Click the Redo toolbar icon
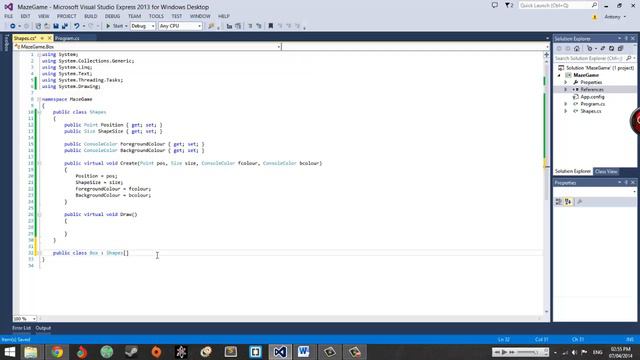This screenshot has width=640, height=360. click(x=91, y=26)
